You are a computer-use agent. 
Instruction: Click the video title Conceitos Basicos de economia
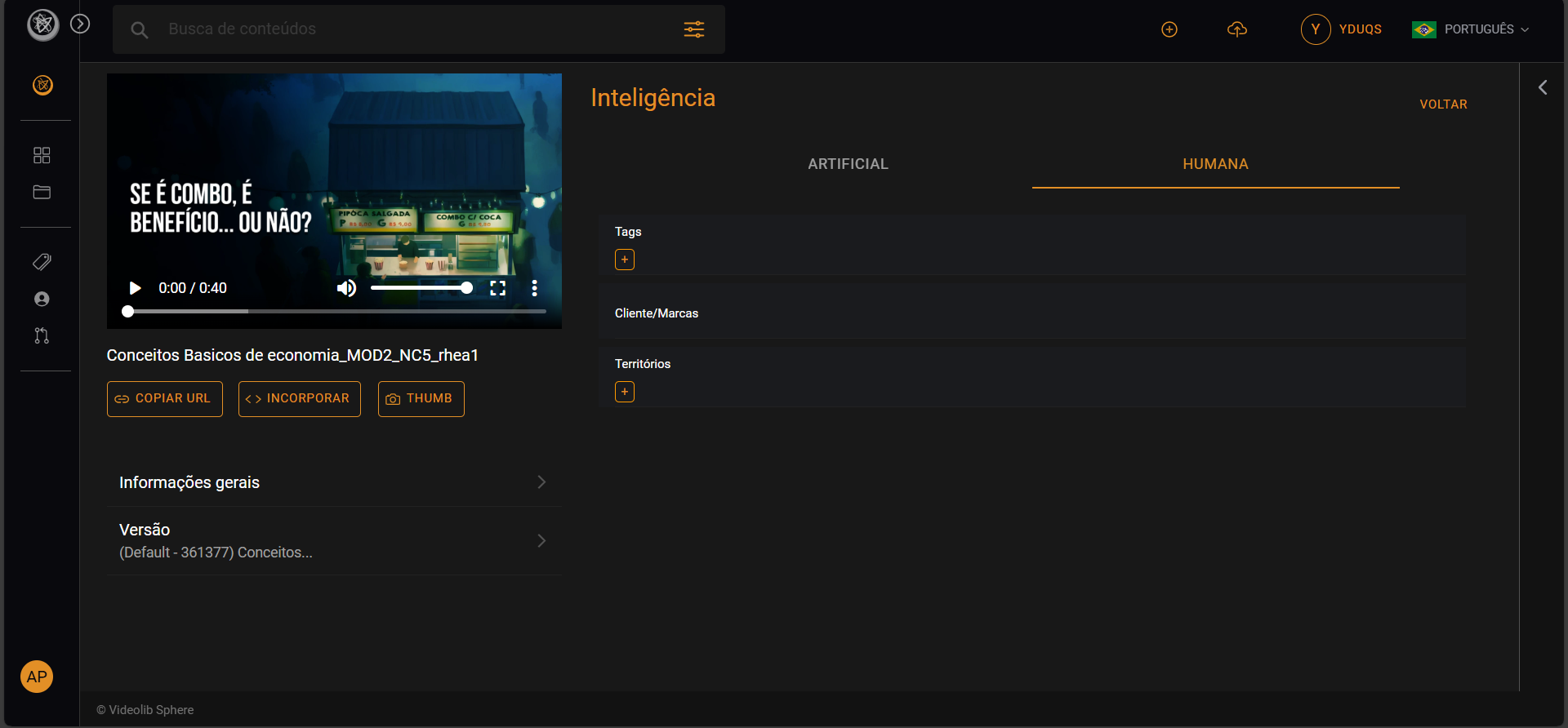(292, 355)
